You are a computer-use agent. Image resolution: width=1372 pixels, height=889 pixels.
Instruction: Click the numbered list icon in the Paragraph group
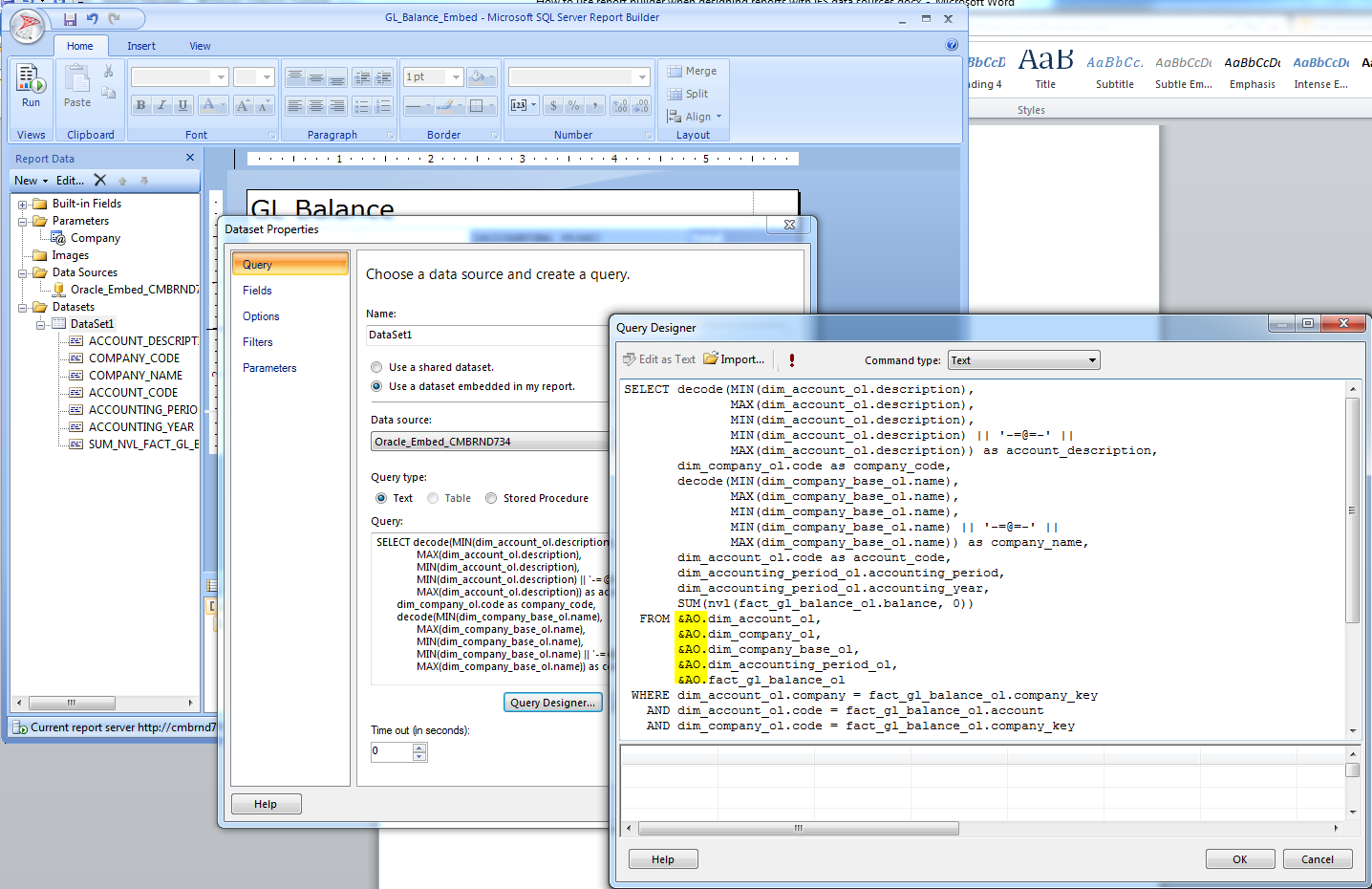pyautogui.click(x=383, y=106)
